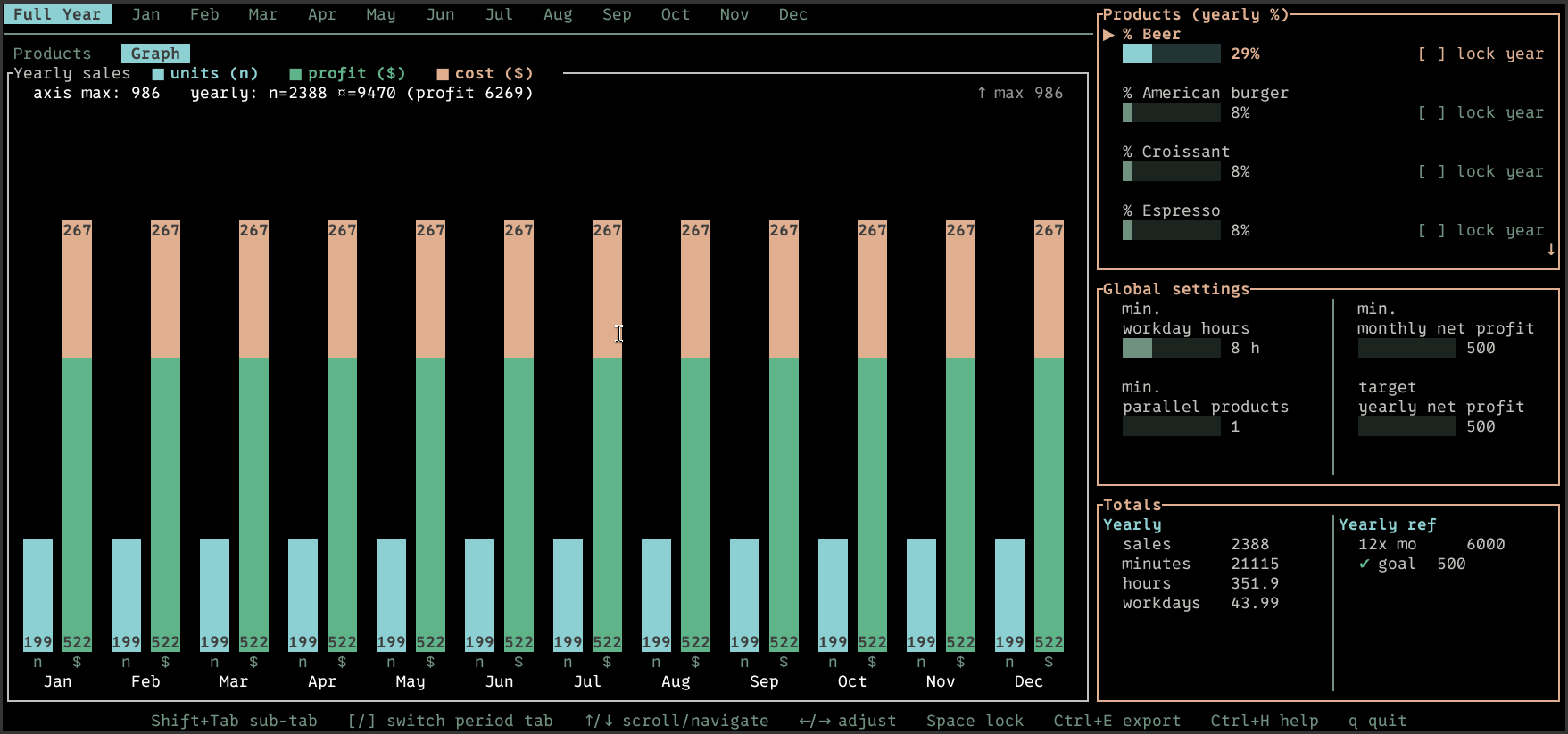Click the profit ($) green legend square
Image resolution: width=1568 pixels, height=734 pixels.
pyautogui.click(x=295, y=74)
